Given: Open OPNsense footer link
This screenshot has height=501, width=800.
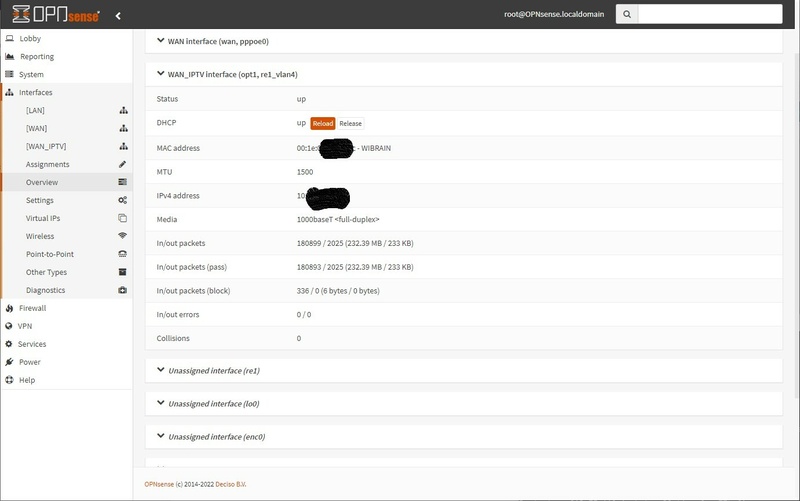Looking at the screenshot, I should pyautogui.click(x=159, y=484).
